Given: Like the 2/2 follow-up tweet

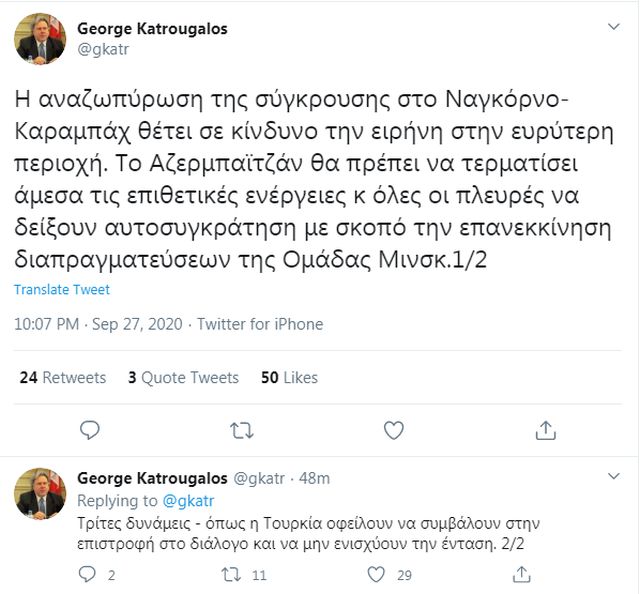Looking at the screenshot, I should [x=377, y=575].
